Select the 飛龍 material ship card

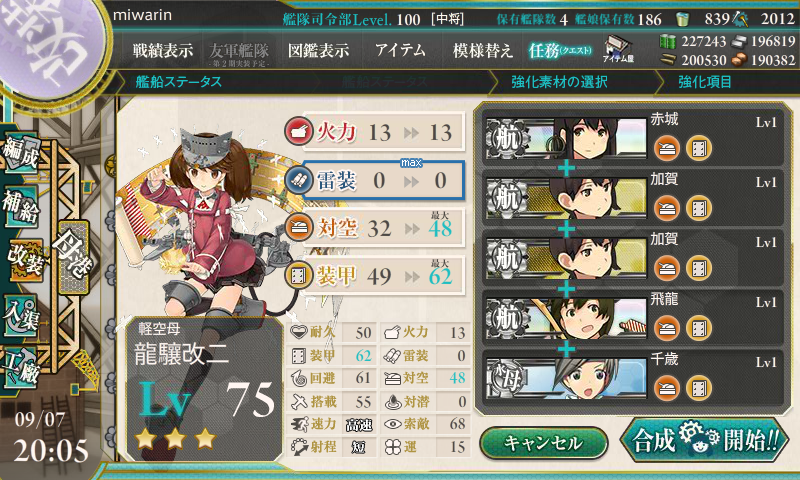pyautogui.click(x=632, y=318)
